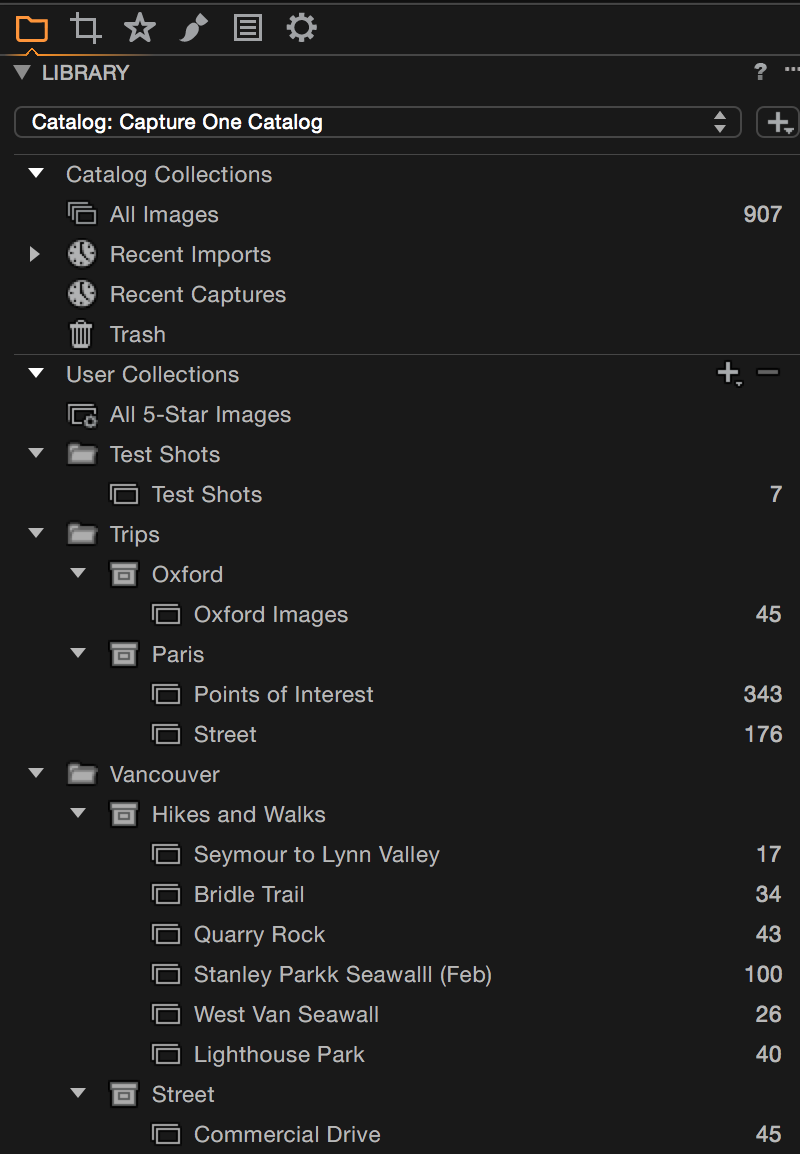Click the Paris project box icon
The image size is (800, 1154).
pos(124,654)
